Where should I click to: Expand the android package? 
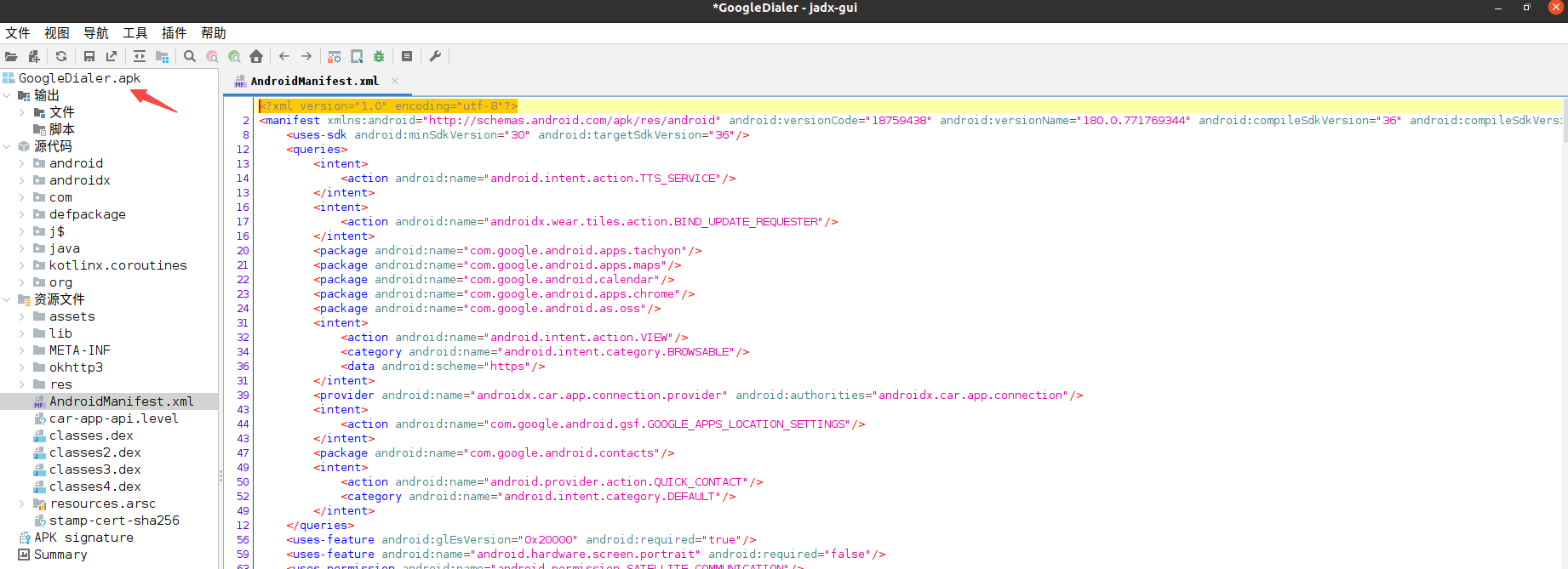coord(21,163)
